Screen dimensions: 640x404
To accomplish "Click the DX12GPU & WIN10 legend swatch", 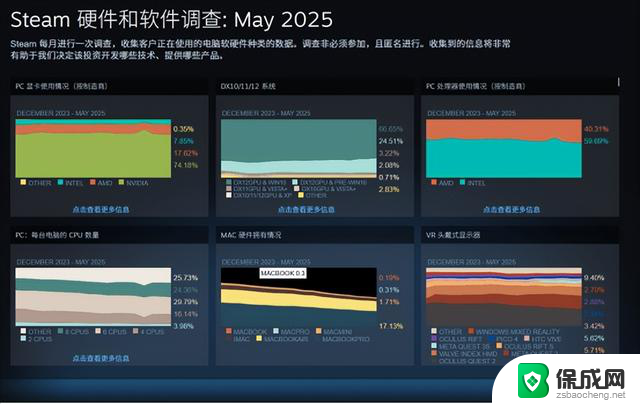I will [x=229, y=182].
